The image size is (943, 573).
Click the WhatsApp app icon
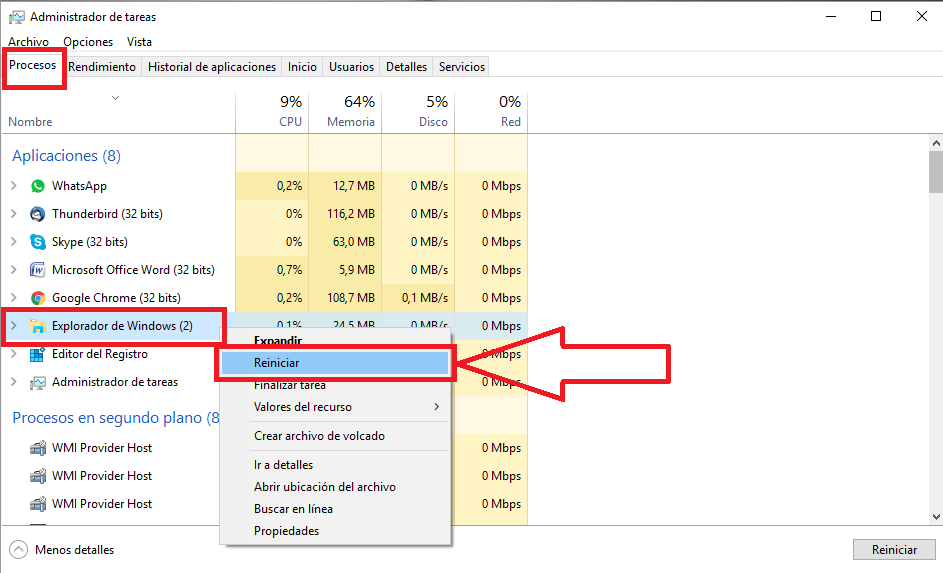coord(38,186)
